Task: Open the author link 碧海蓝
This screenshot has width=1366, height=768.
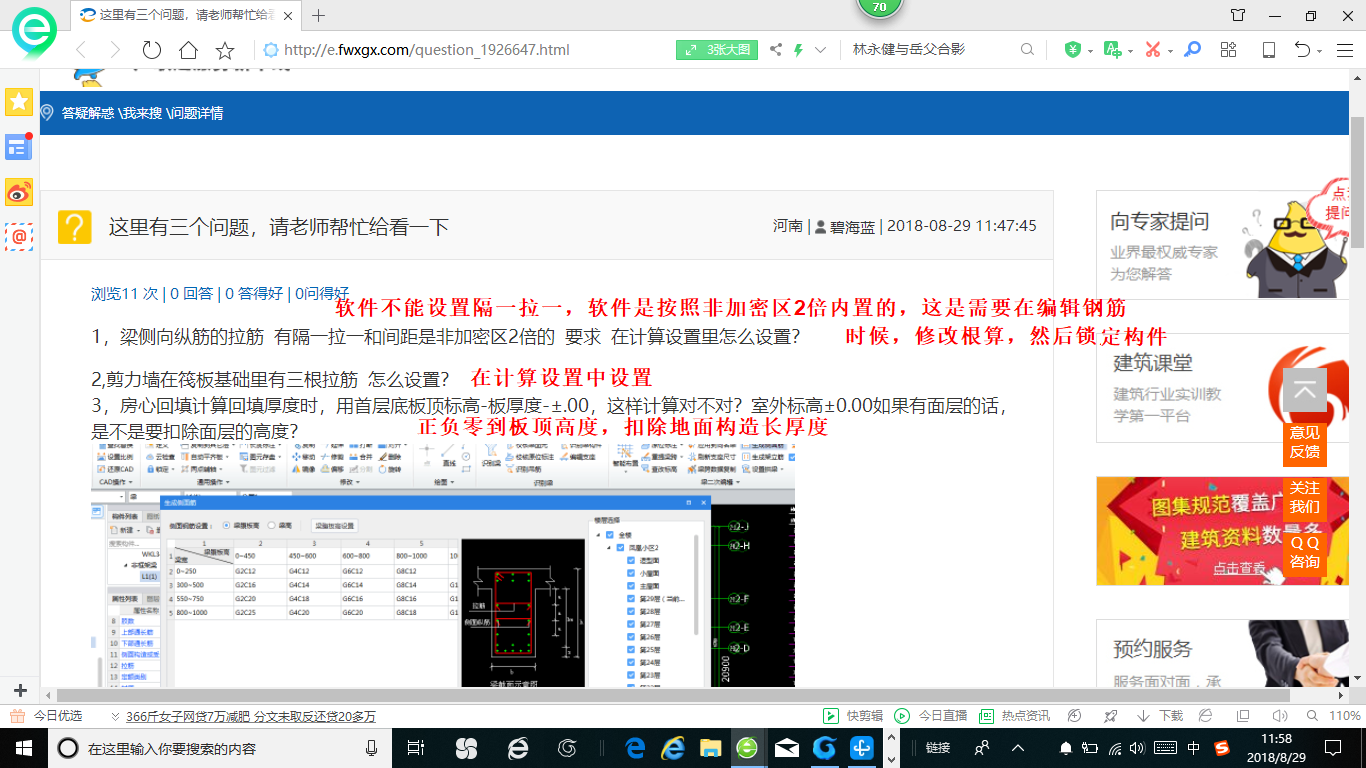Action: 851,226
